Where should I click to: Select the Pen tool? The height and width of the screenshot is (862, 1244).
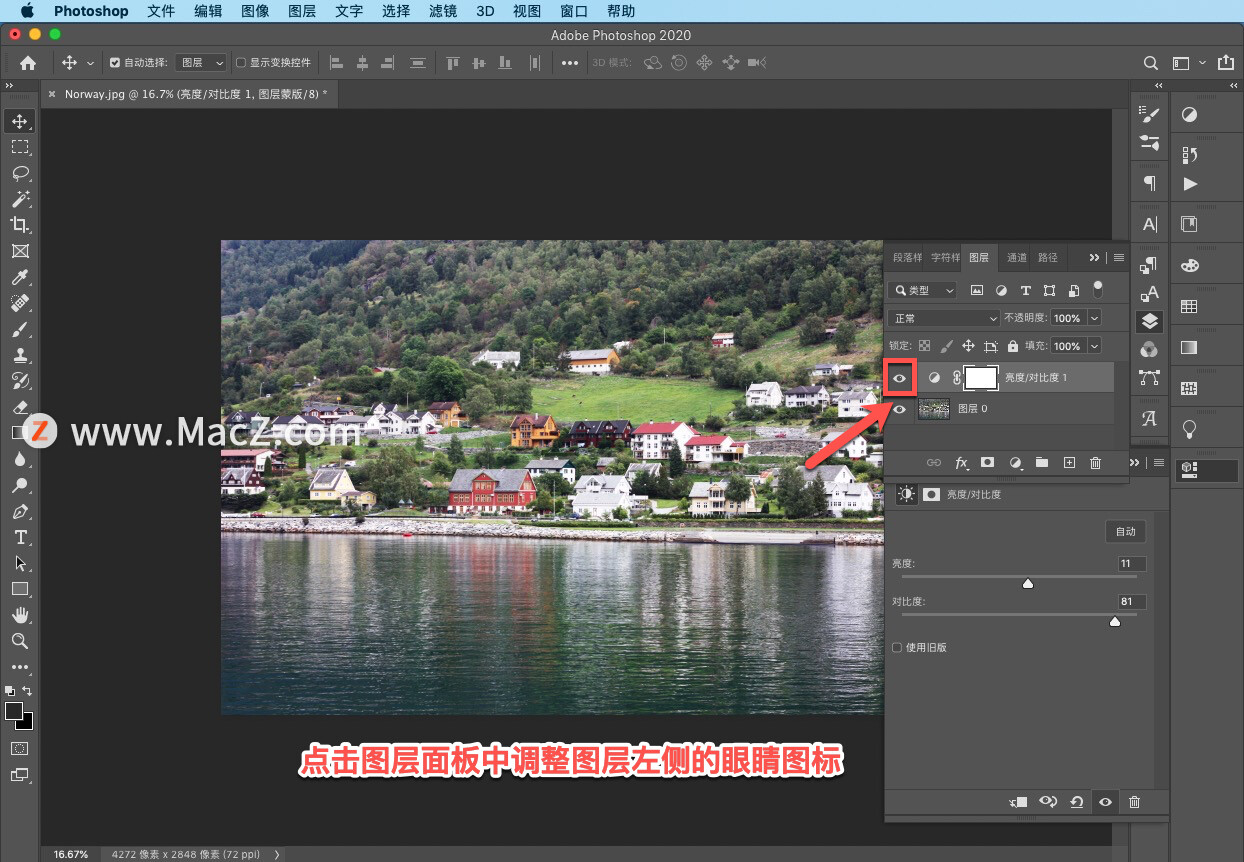(20, 511)
